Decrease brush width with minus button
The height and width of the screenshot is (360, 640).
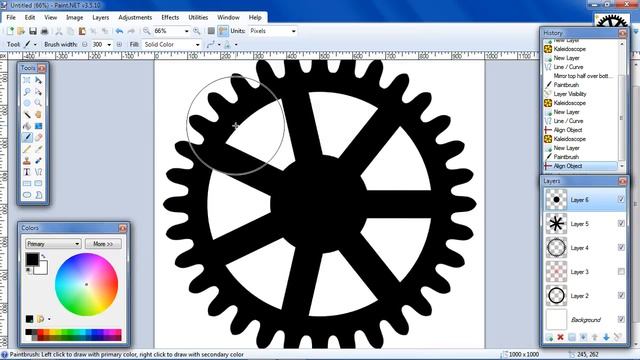pyautogui.click(x=84, y=44)
